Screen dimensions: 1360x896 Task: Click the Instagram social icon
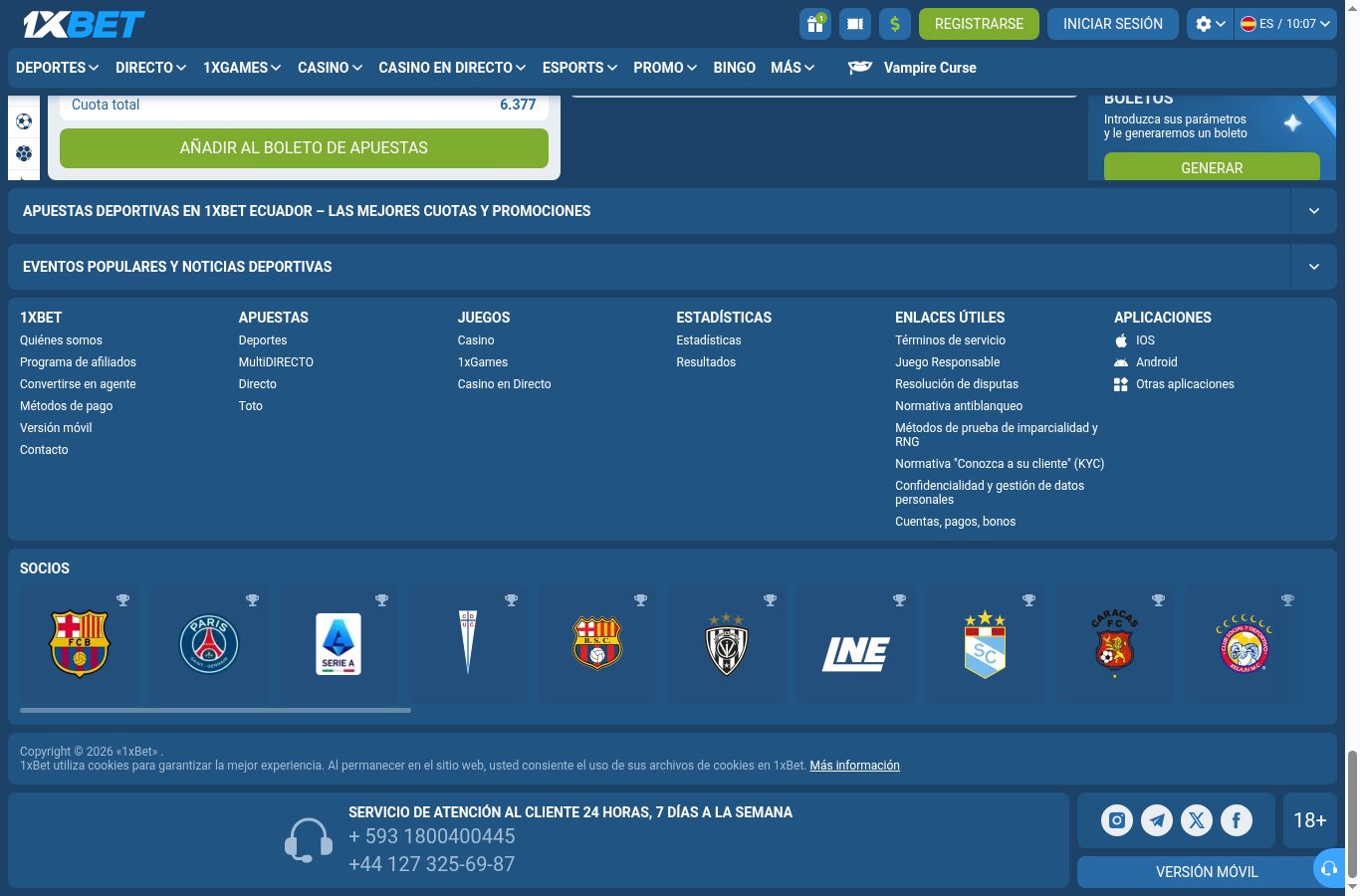point(1117,820)
